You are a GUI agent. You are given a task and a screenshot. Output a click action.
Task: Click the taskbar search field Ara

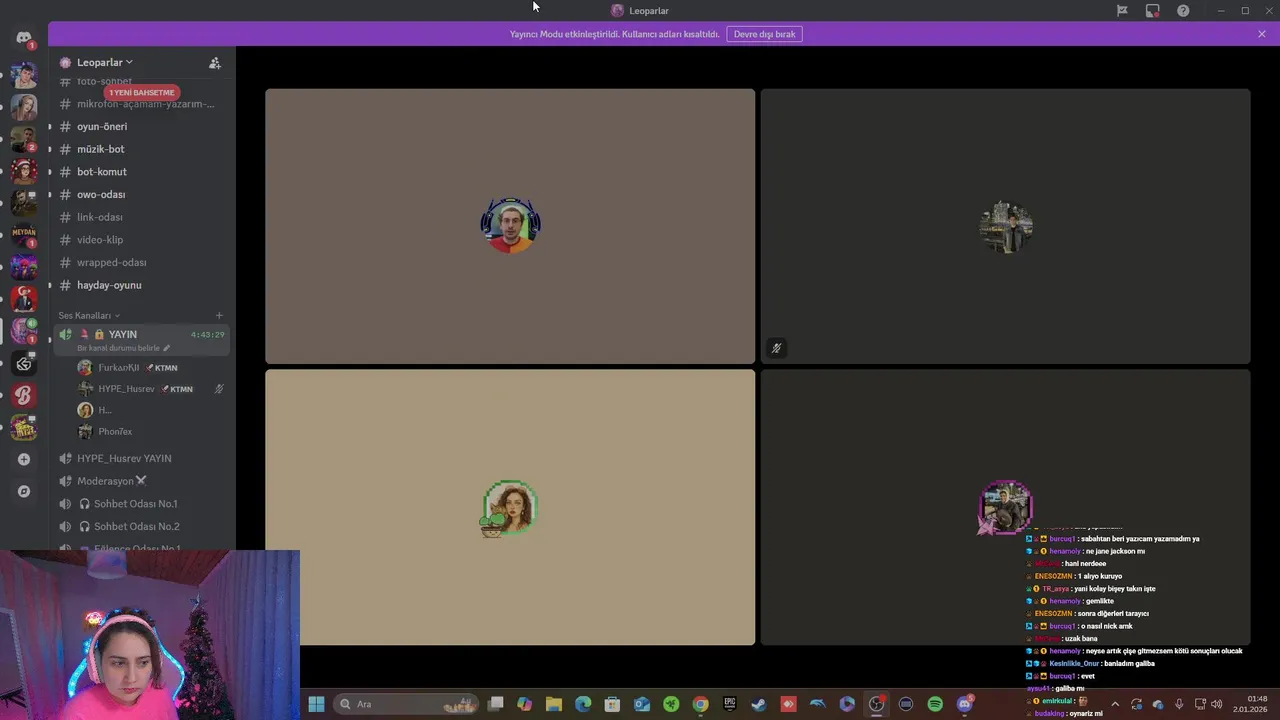[405, 704]
